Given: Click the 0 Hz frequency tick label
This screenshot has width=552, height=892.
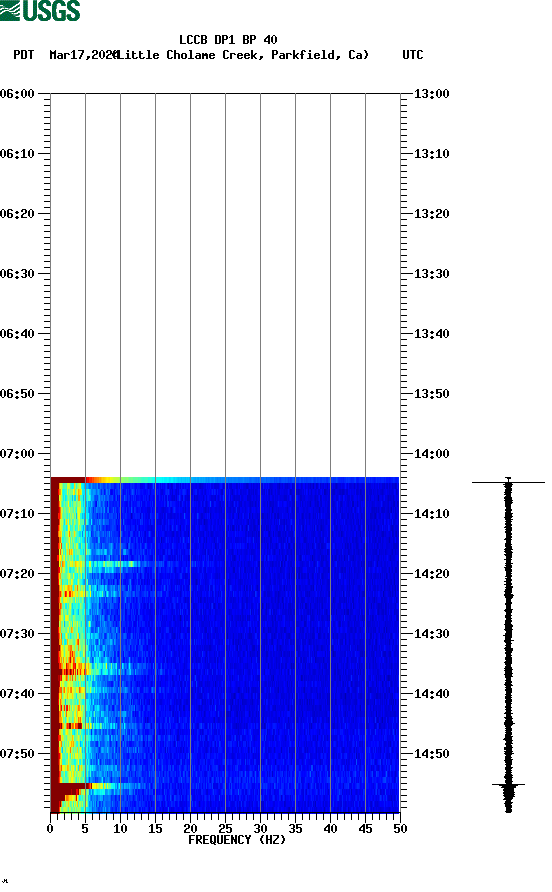Looking at the screenshot, I should point(50,829).
